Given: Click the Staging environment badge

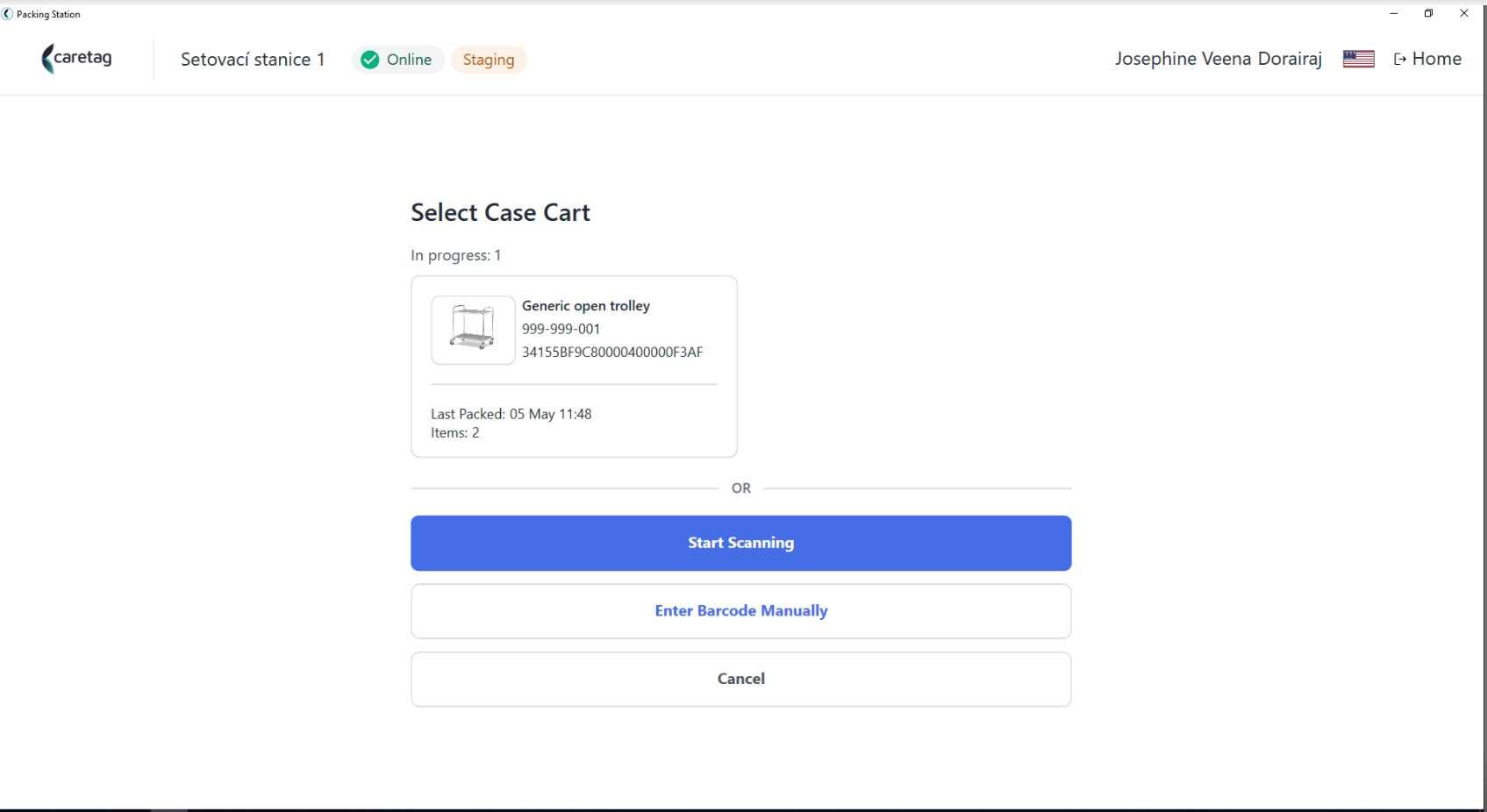Looking at the screenshot, I should [489, 60].
